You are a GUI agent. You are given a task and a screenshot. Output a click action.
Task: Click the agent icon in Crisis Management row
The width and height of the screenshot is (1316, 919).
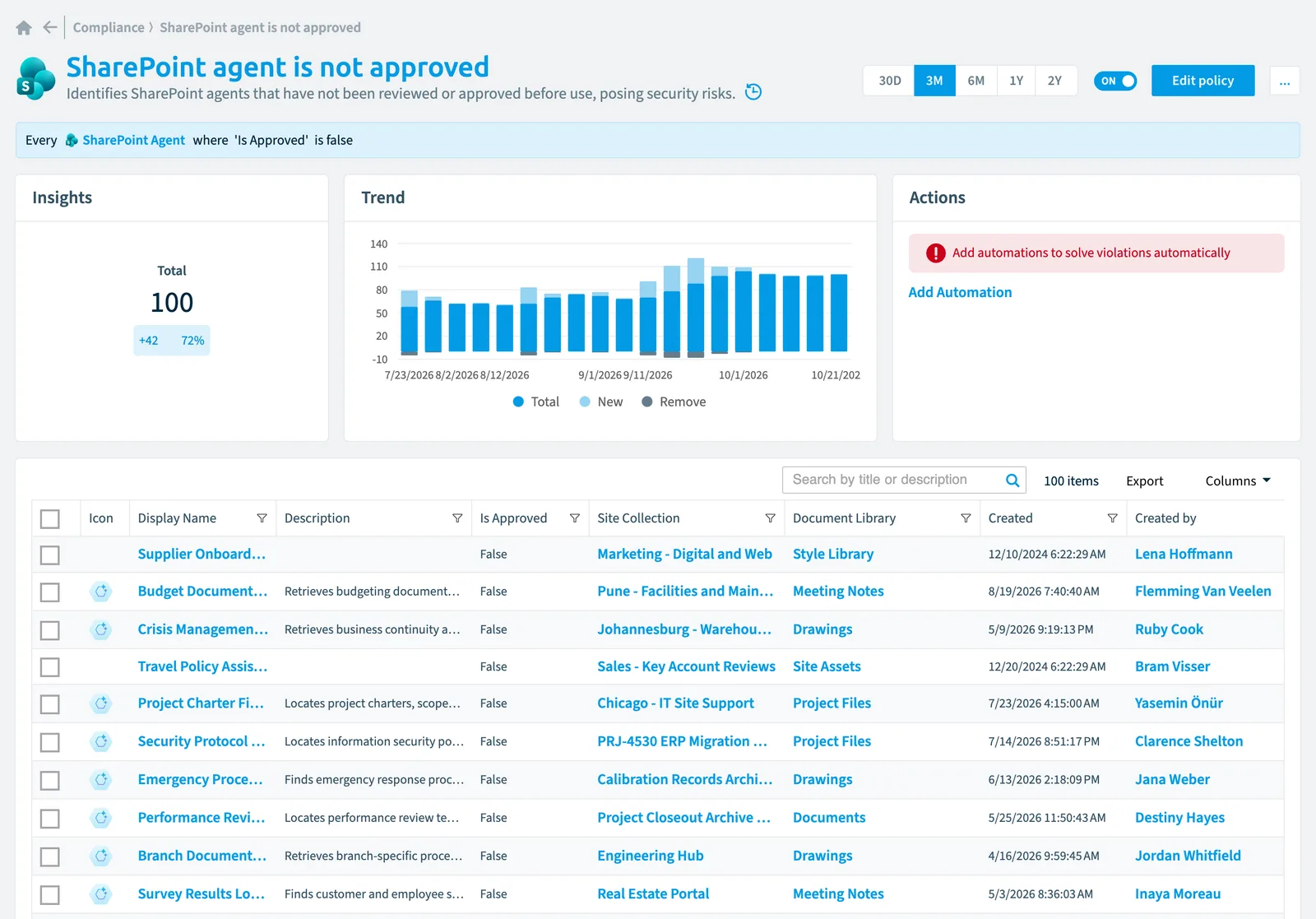(x=101, y=629)
